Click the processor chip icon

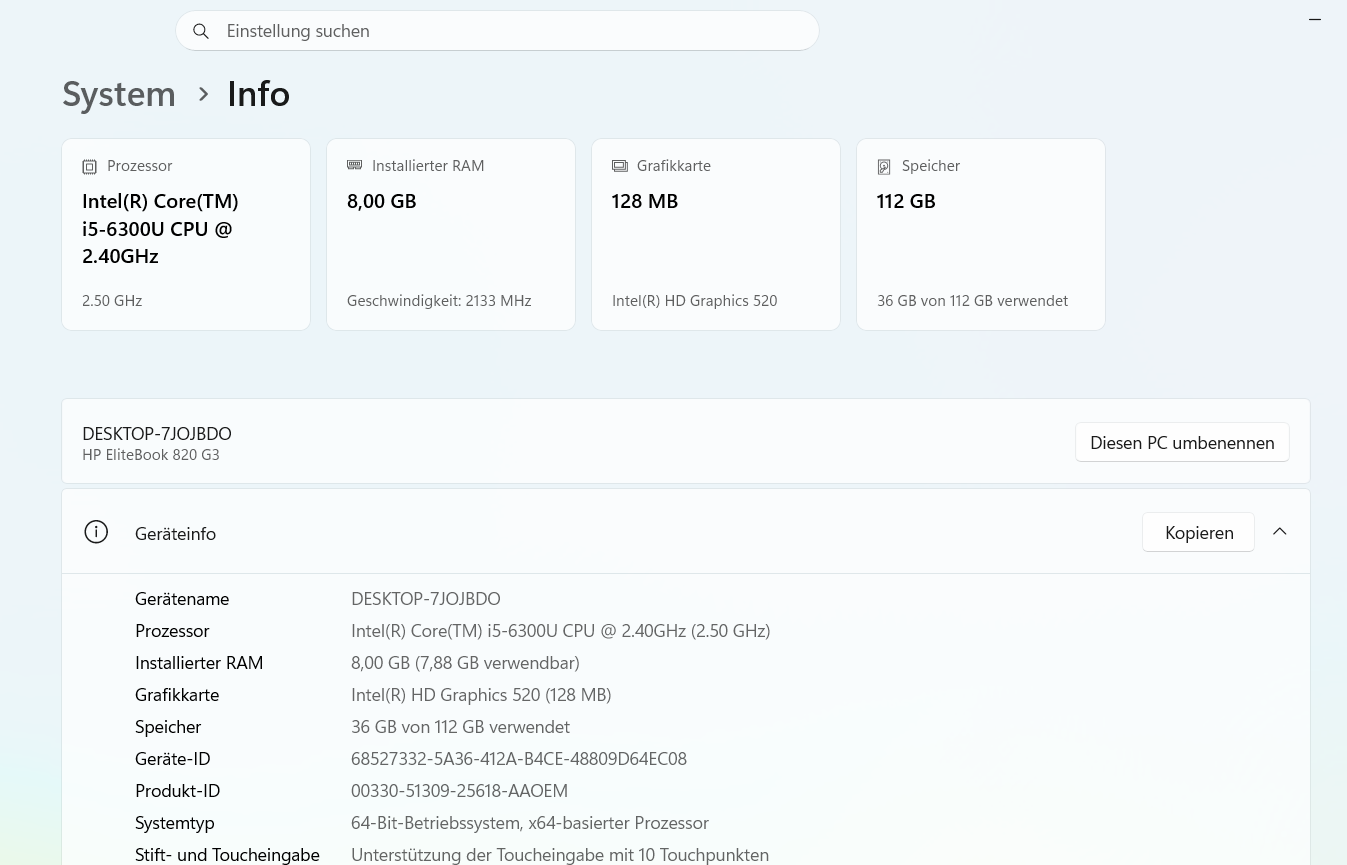89,167
